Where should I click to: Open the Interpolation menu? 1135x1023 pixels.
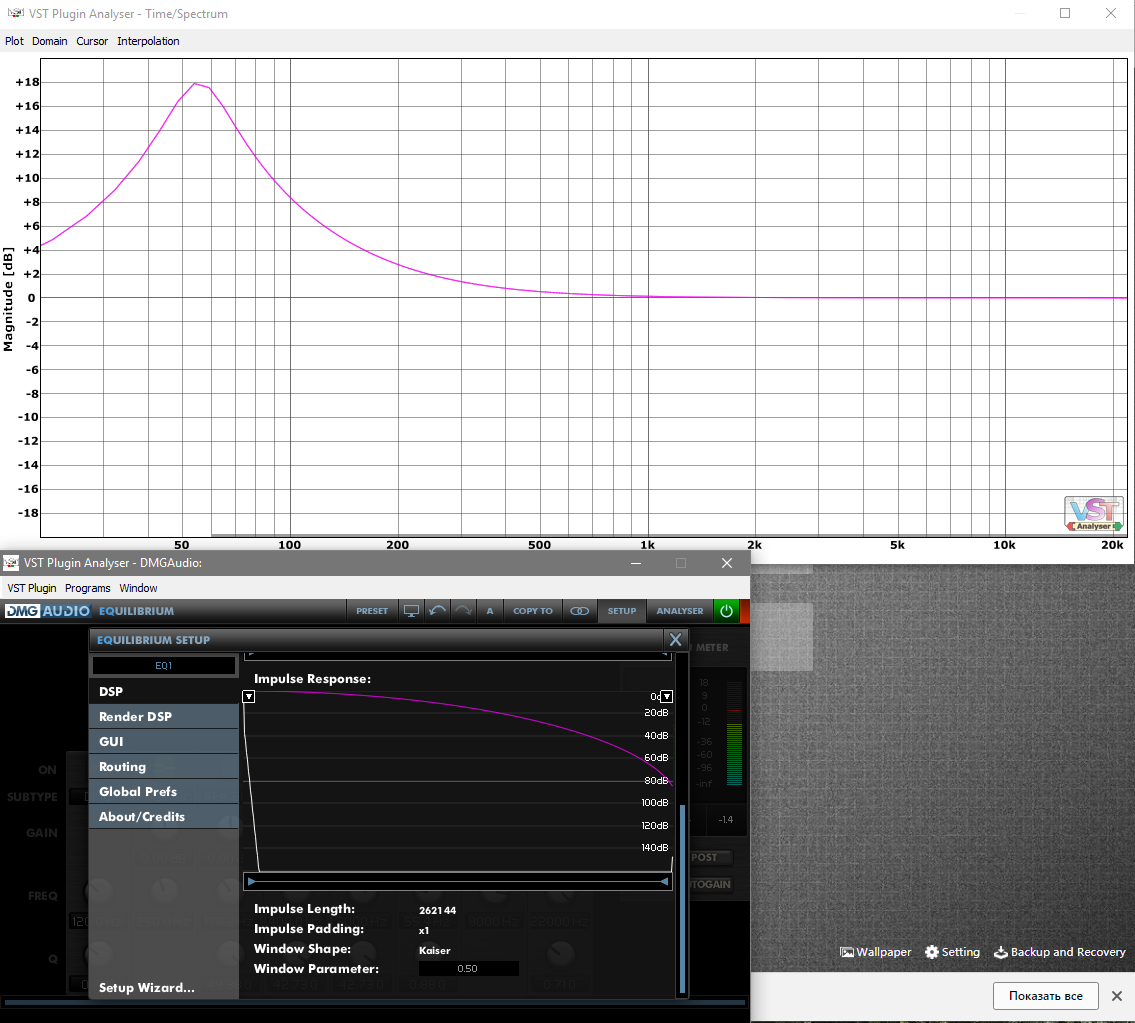point(148,41)
